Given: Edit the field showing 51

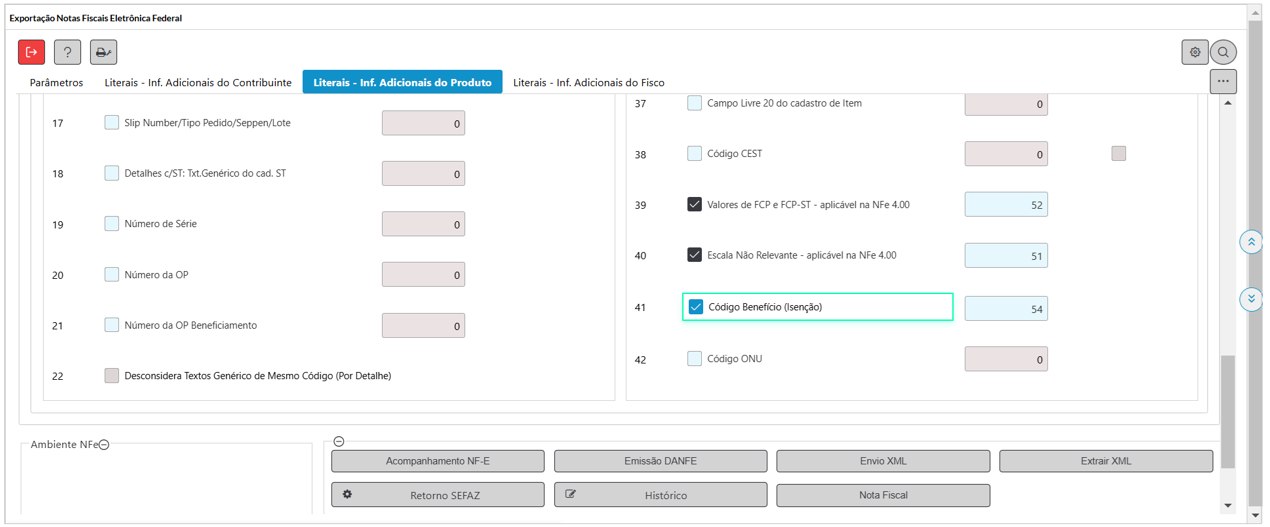Looking at the screenshot, I should (x=1006, y=255).
